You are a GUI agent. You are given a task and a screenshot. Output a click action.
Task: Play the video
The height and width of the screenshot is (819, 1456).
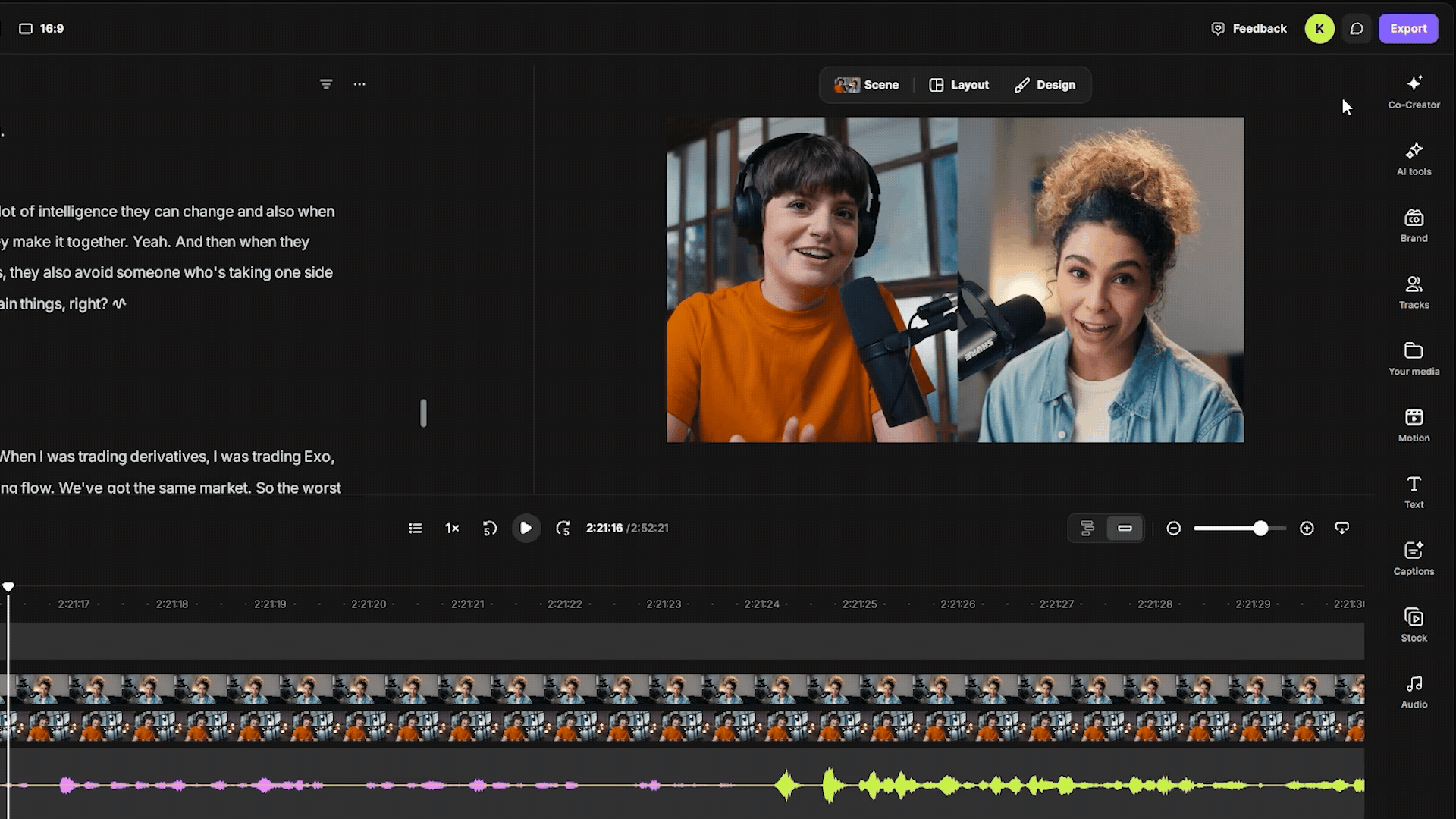pyautogui.click(x=526, y=529)
